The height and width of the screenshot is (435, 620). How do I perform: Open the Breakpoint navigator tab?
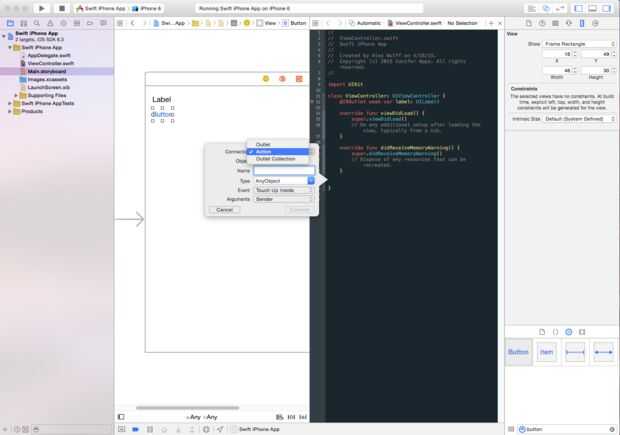[90, 23]
